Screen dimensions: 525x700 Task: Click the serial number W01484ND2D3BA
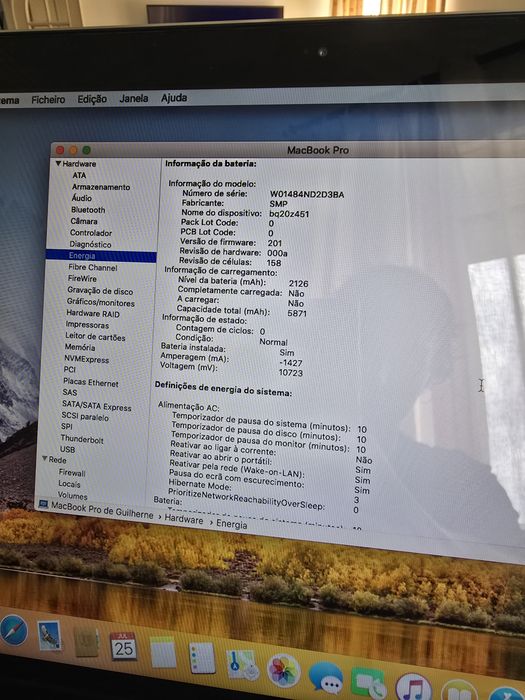(307, 195)
